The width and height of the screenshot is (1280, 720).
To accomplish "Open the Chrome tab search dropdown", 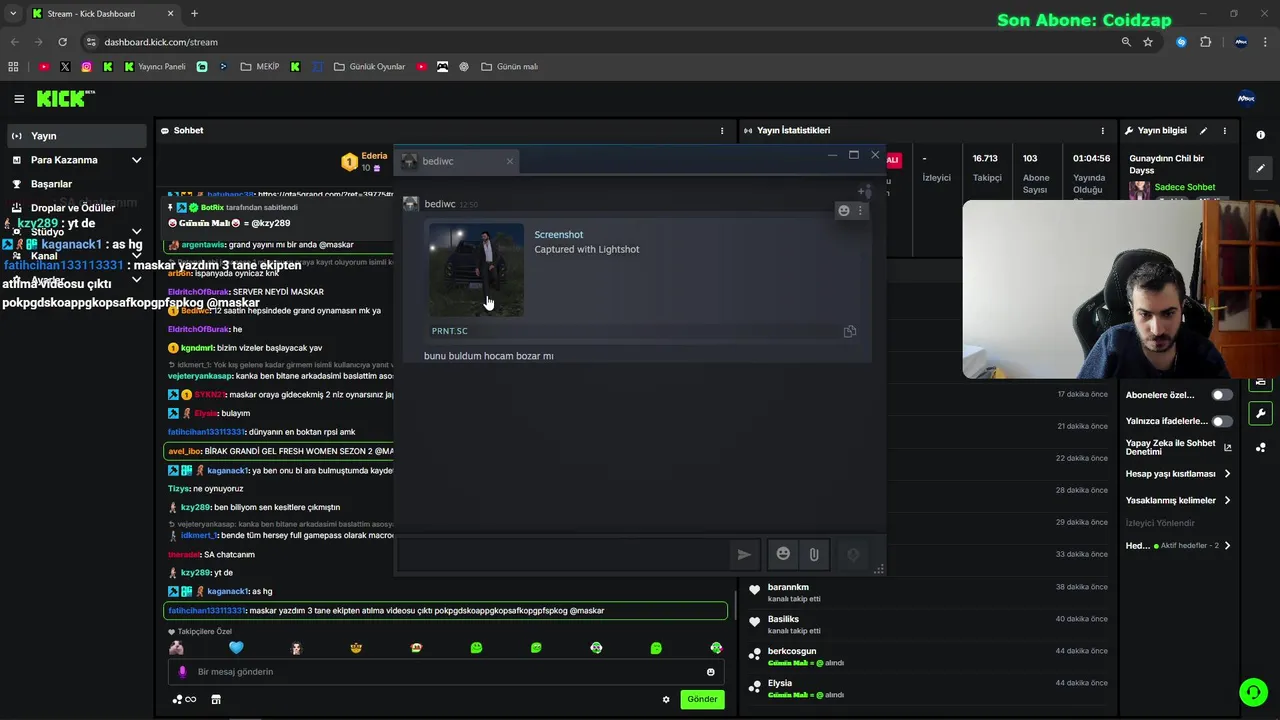I will point(13,14).
